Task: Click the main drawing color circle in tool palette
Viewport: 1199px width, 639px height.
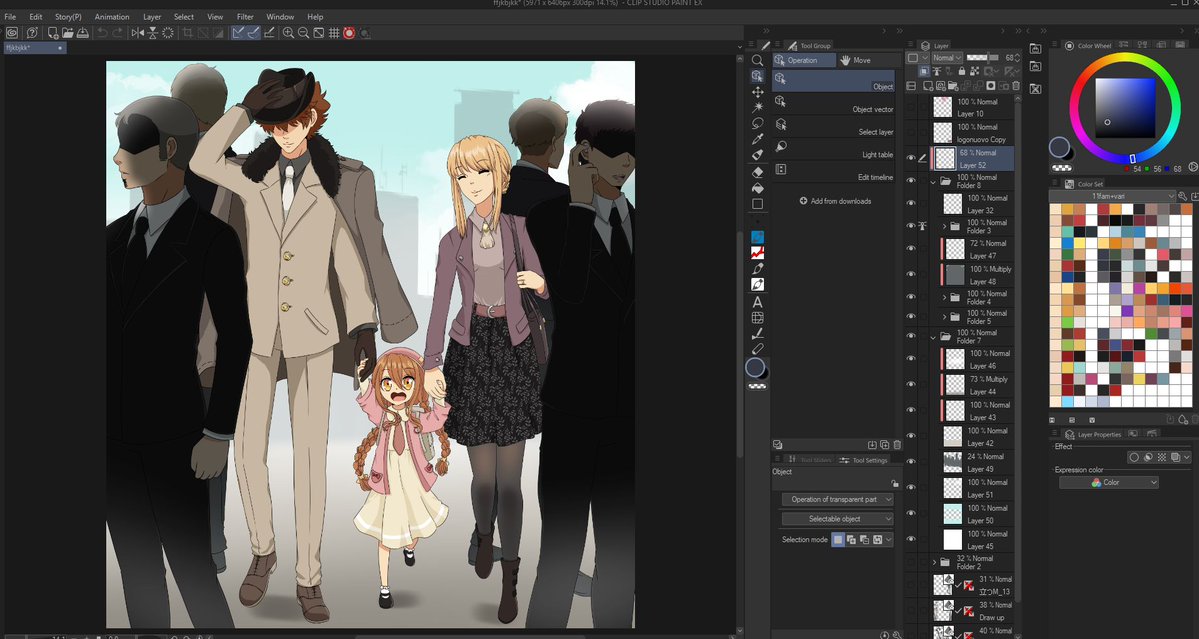Action: (755, 368)
